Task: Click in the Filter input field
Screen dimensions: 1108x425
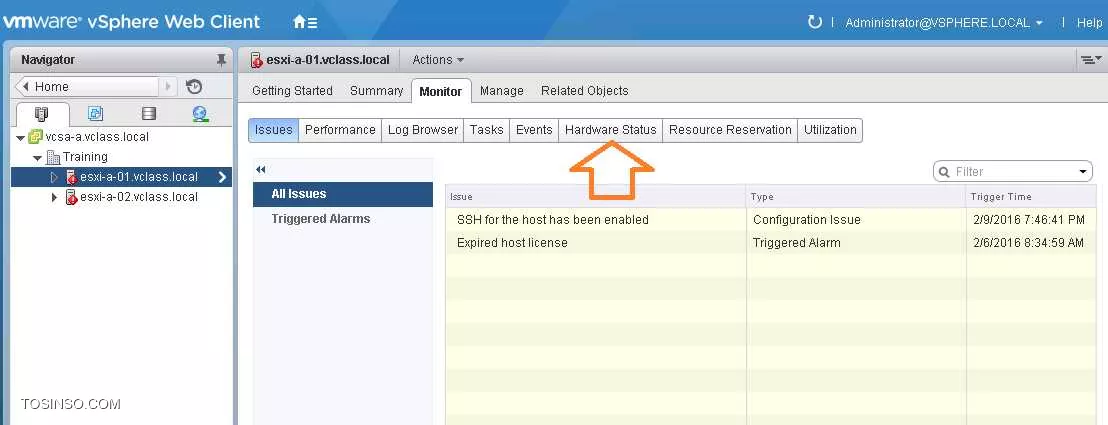Action: pos(1013,172)
